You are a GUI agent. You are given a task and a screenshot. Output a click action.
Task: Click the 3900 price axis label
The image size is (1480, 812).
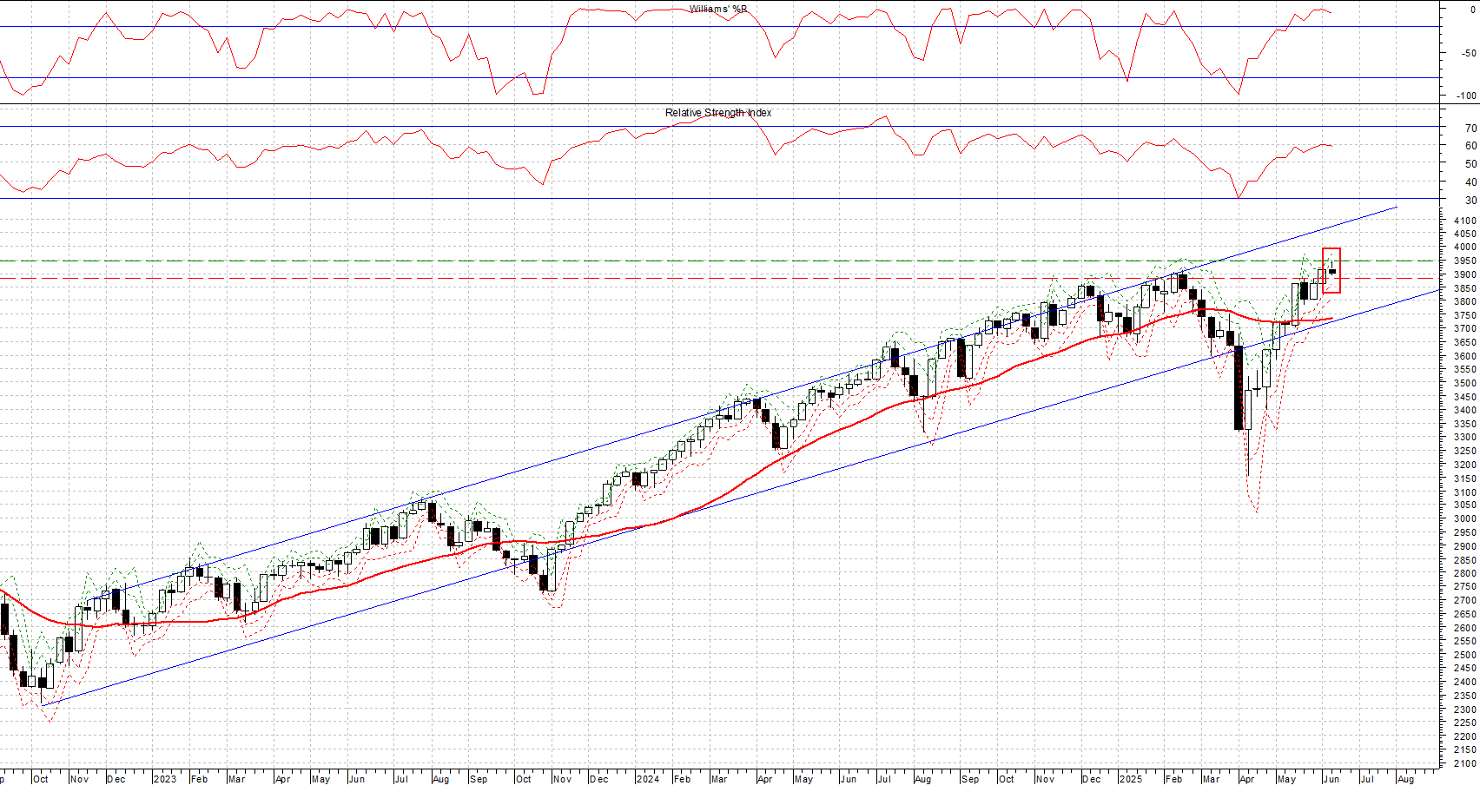pyautogui.click(x=1463, y=275)
